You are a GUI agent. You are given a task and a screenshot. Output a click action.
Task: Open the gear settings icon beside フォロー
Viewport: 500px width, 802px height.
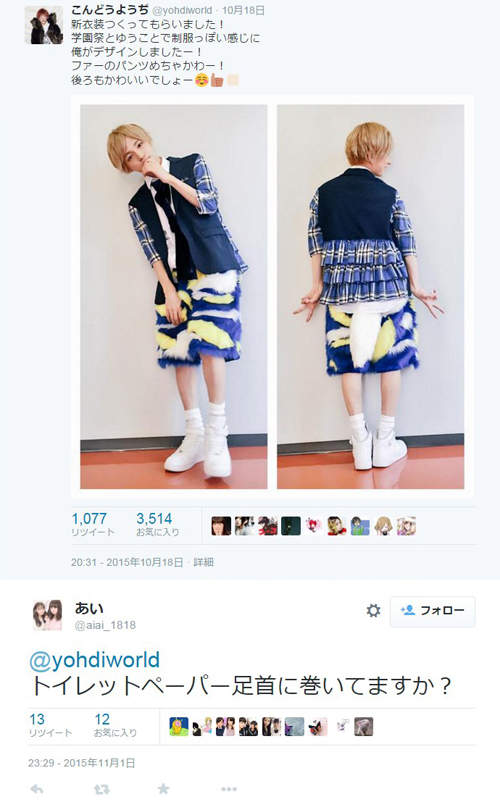373,610
